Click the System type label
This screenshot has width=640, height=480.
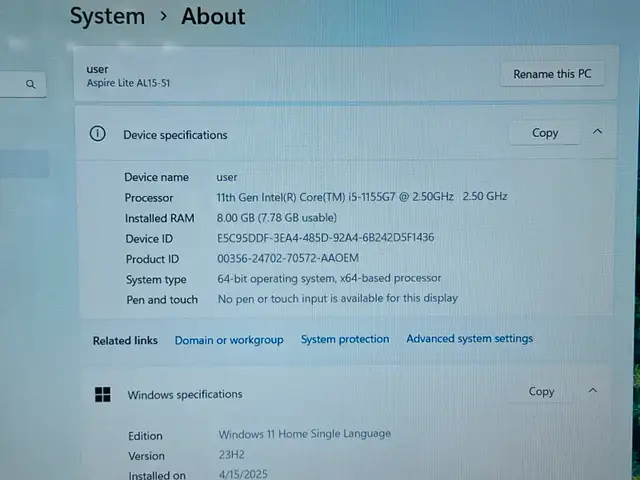pyautogui.click(x=156, y=280)
